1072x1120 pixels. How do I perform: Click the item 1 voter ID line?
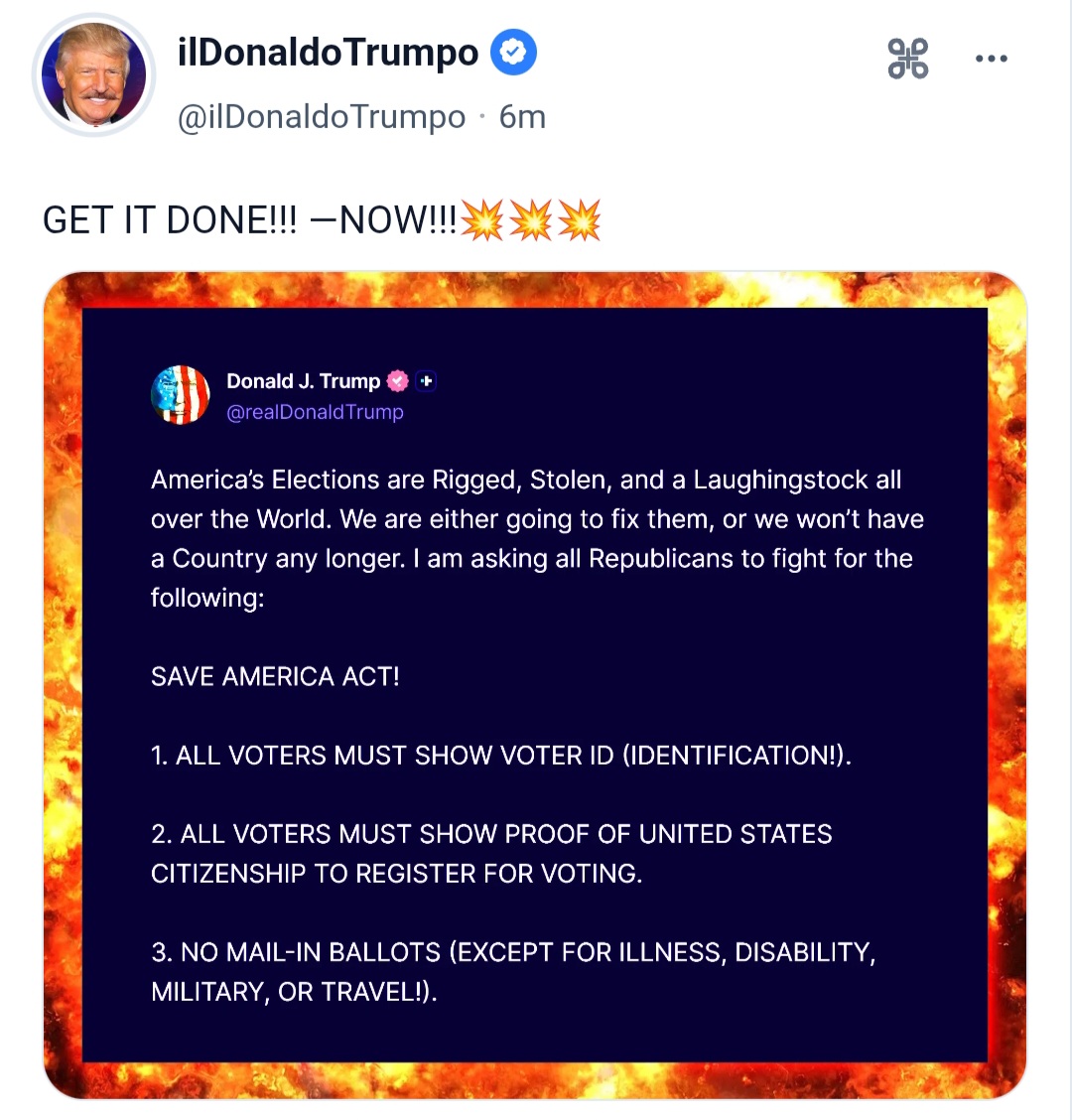point(501,756)
